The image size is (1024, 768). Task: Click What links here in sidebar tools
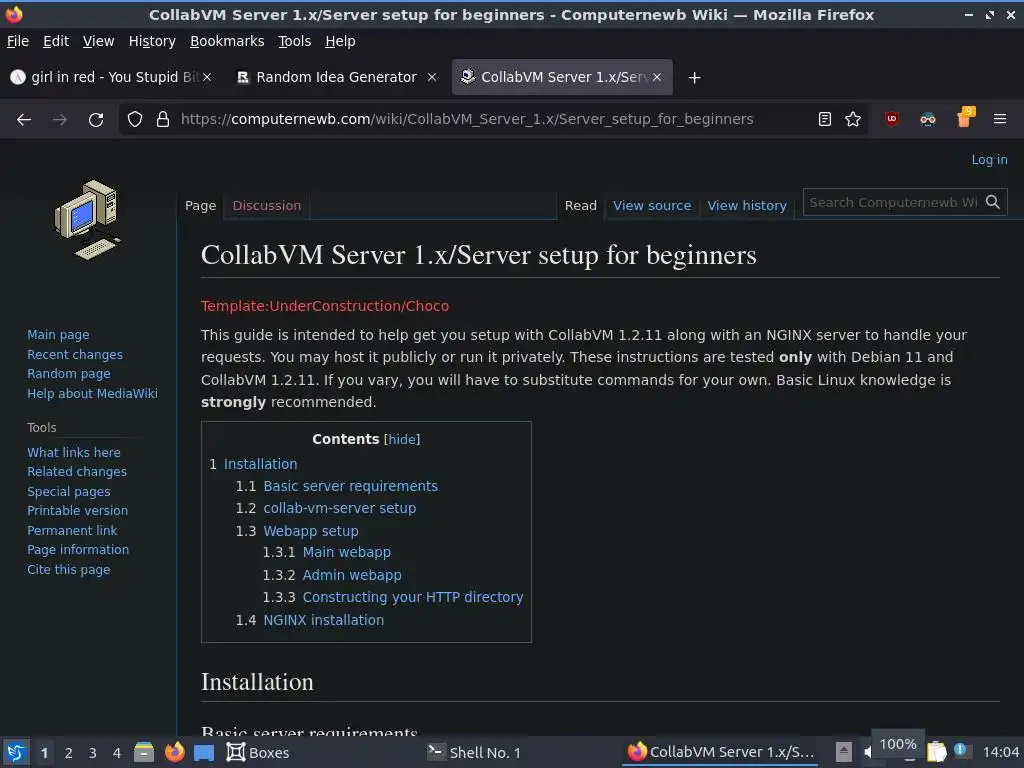(x=74, y=453)
